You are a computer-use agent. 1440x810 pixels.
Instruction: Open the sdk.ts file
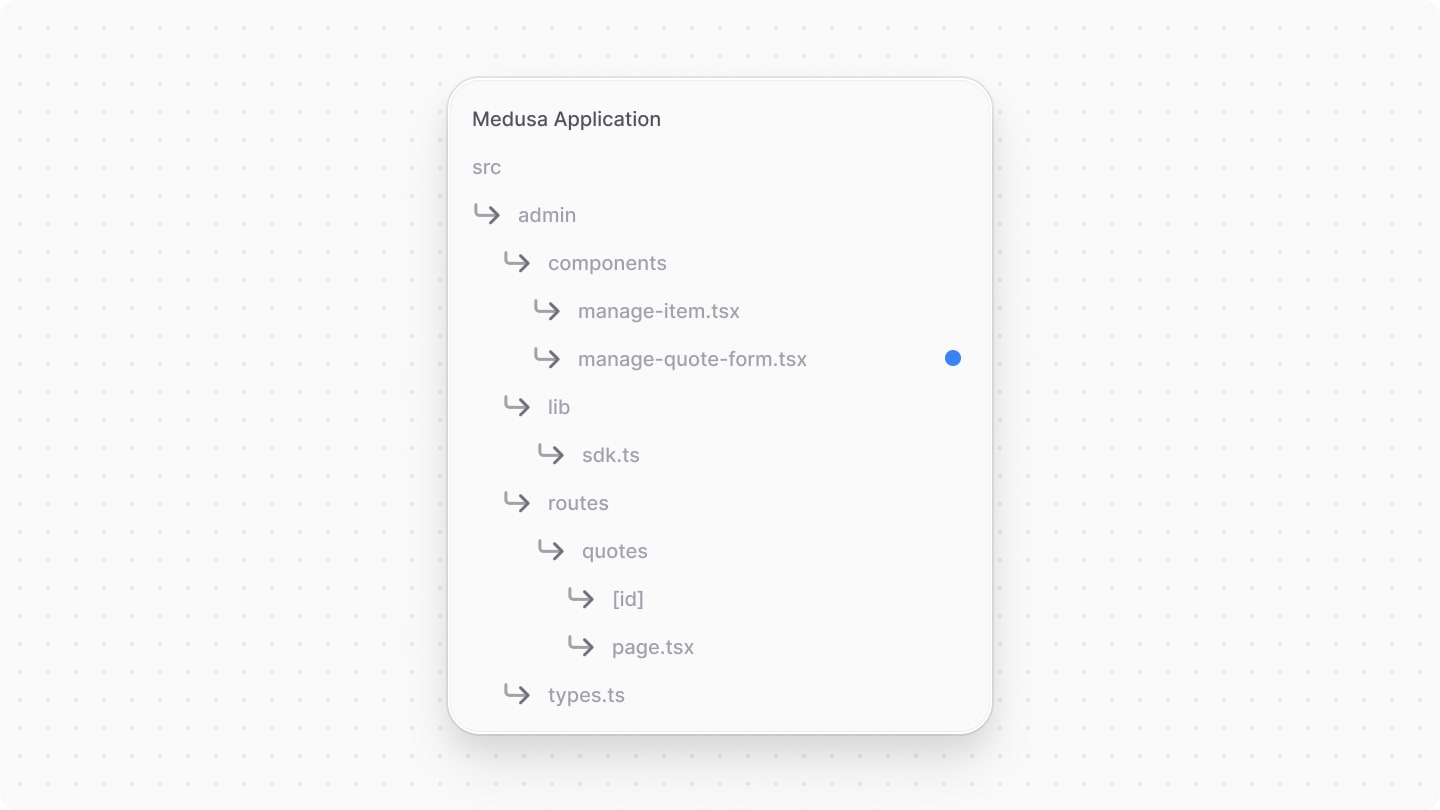coord(611,454)
